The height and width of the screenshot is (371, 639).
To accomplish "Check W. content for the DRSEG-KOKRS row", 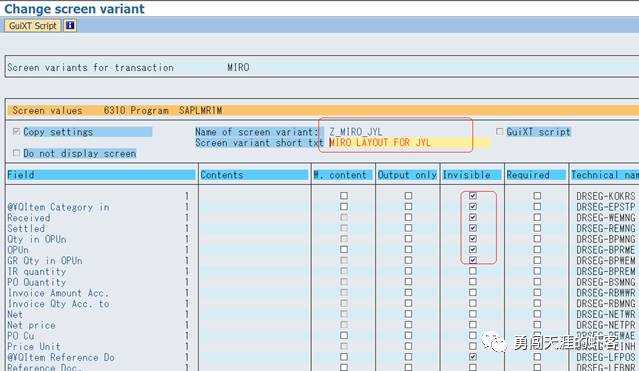I will pos(344,196).
